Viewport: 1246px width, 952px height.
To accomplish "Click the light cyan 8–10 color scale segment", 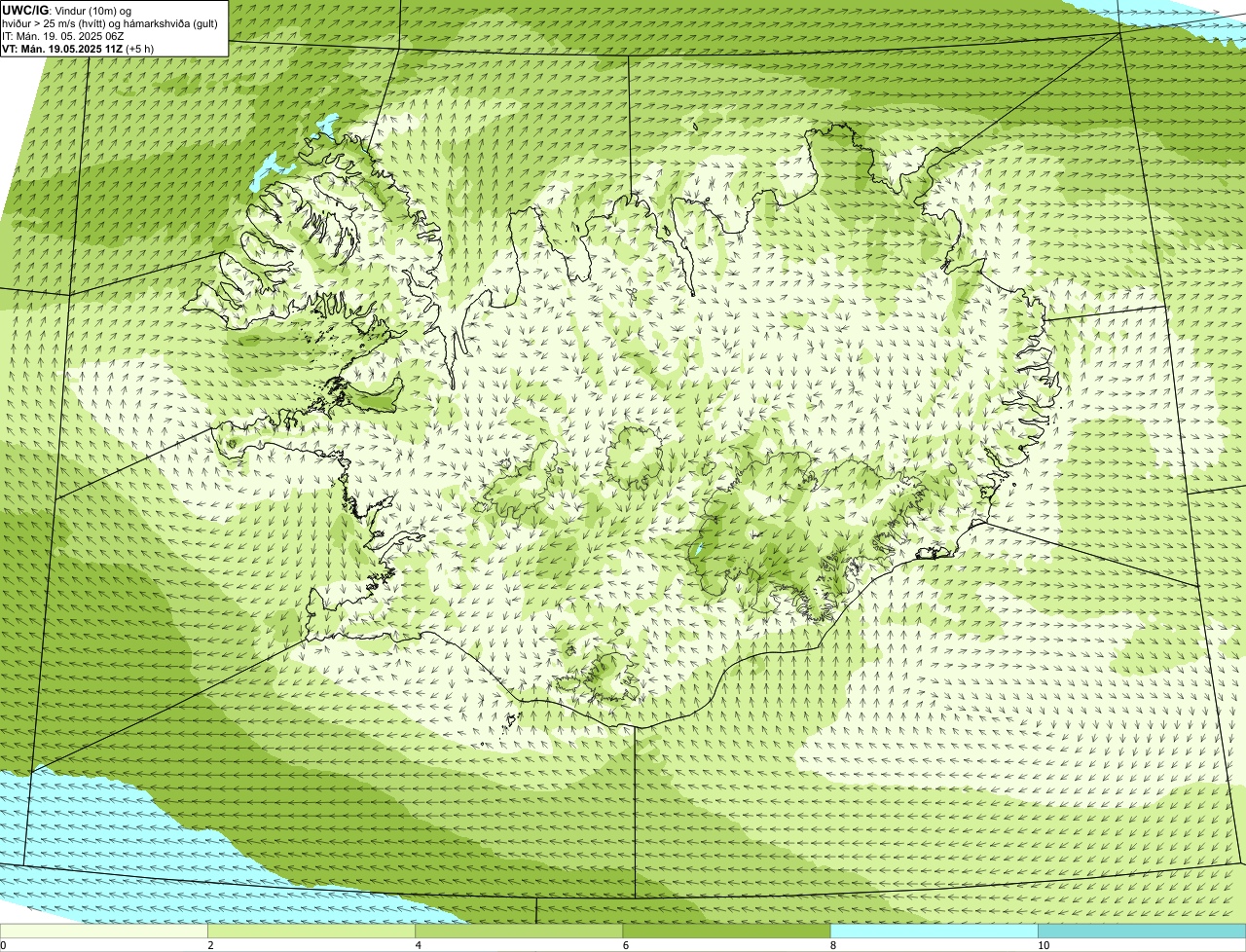I will pos(934,931).
